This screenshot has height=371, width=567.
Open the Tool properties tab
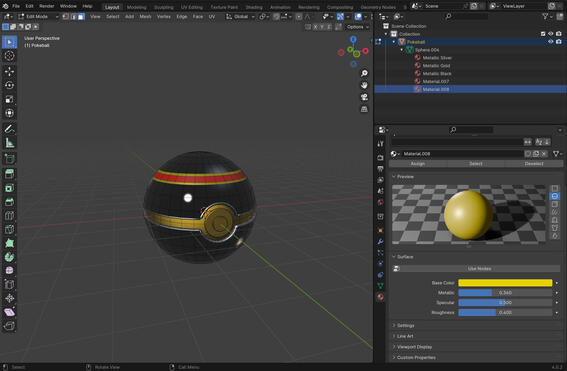380,144
